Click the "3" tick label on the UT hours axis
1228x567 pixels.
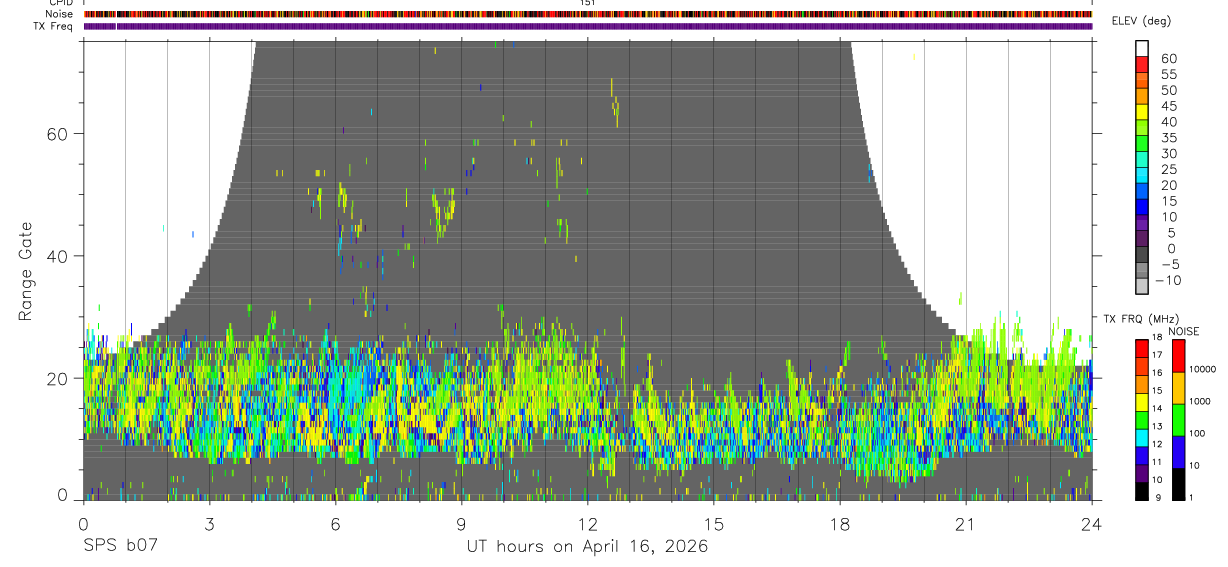coord(209,524)
